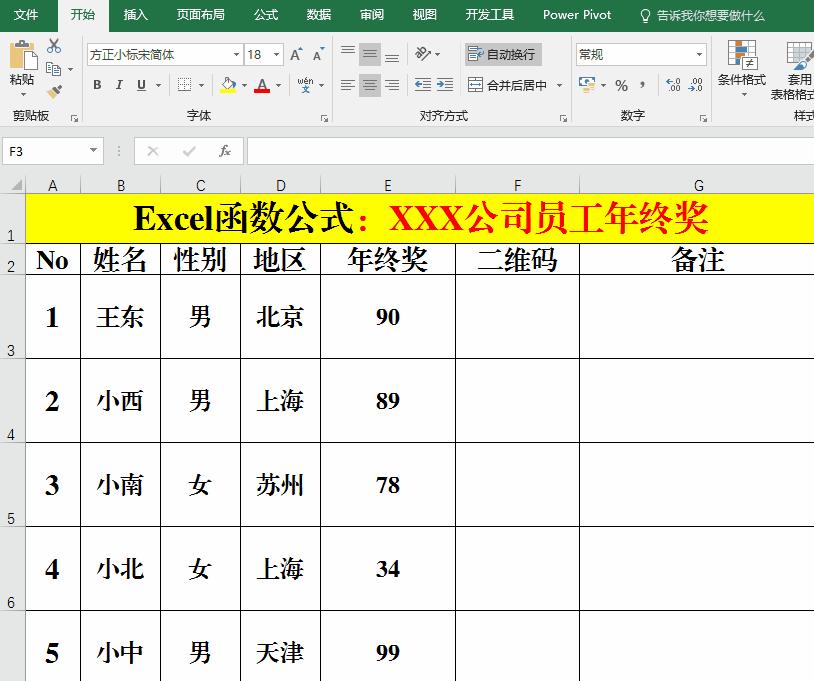Click the borders icon
This screenshot has height=681, width=814.
point(184,85)
